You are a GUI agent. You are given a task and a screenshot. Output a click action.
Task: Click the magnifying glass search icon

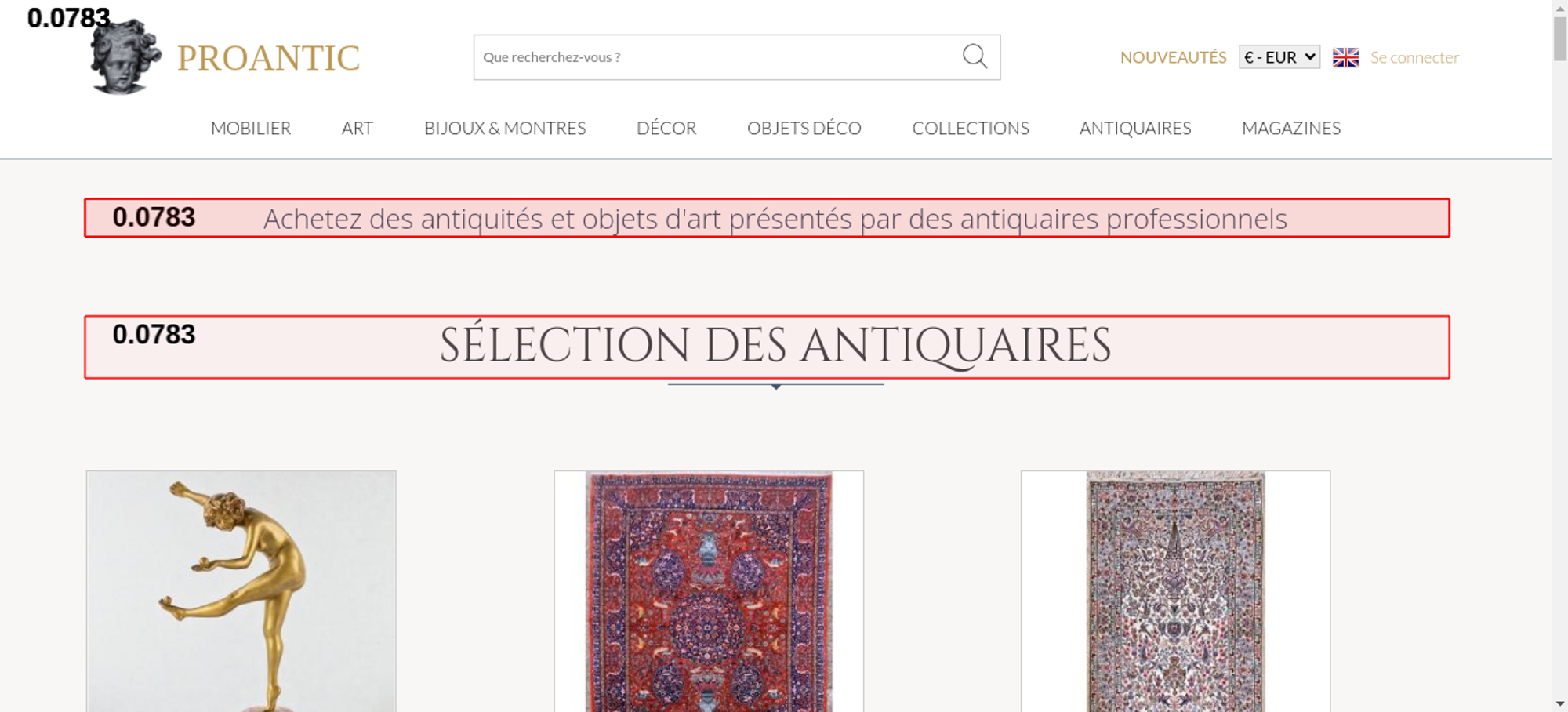(x=975, y=56)
